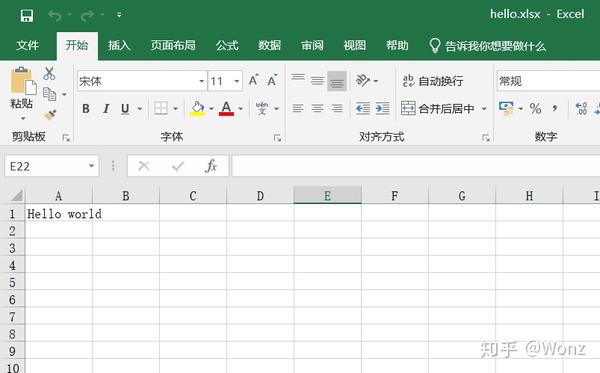Open the 宋体 font name dropdown

coord(201,81)
